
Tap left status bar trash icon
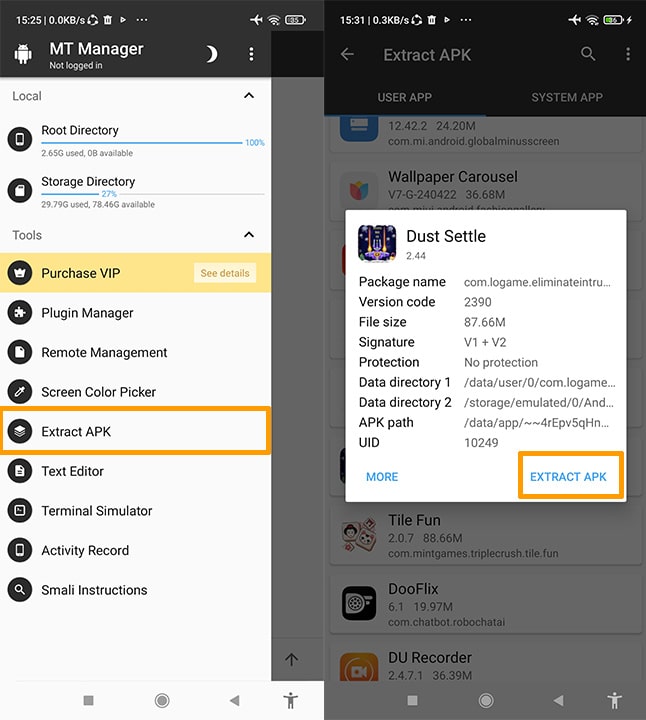107,20
